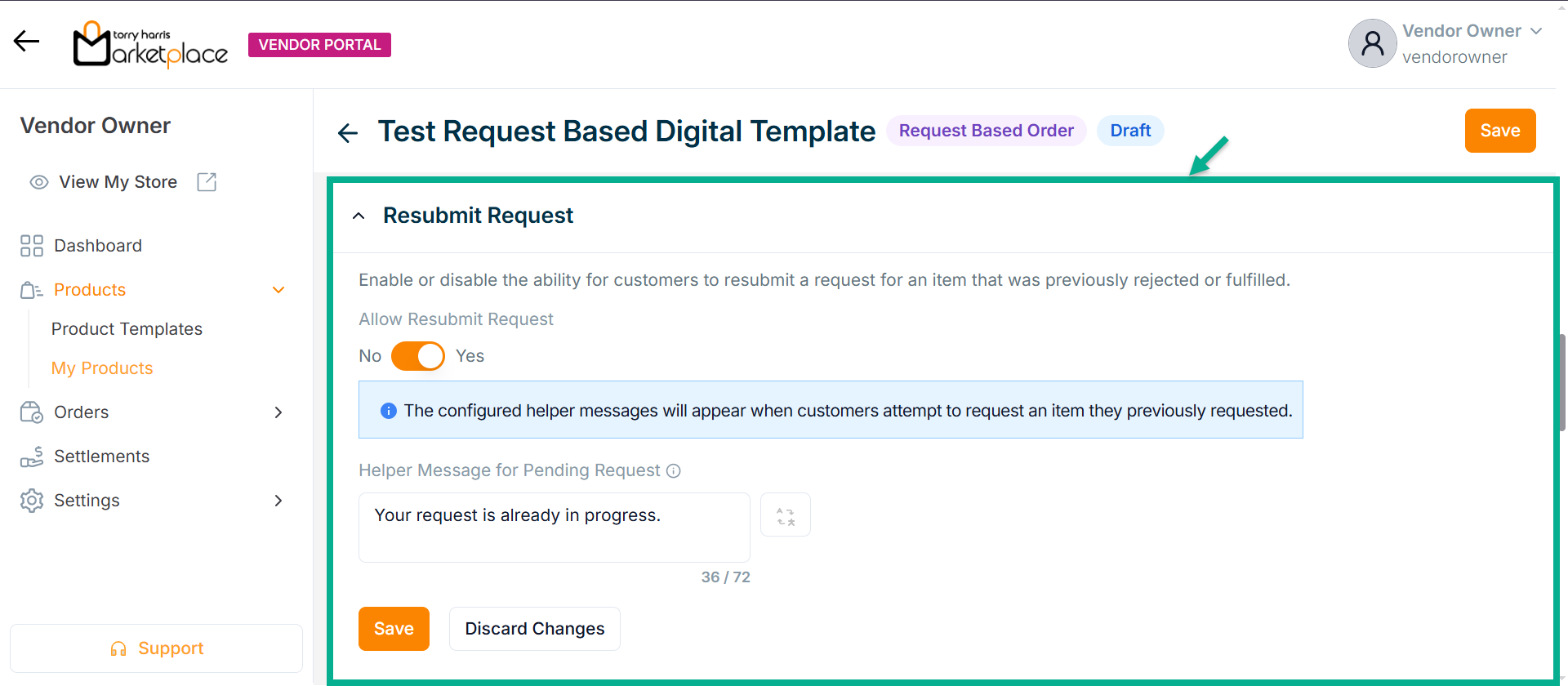Click the Settings gear icon in sidebar
The image size is (1568, 686).
tap(32, 501)
